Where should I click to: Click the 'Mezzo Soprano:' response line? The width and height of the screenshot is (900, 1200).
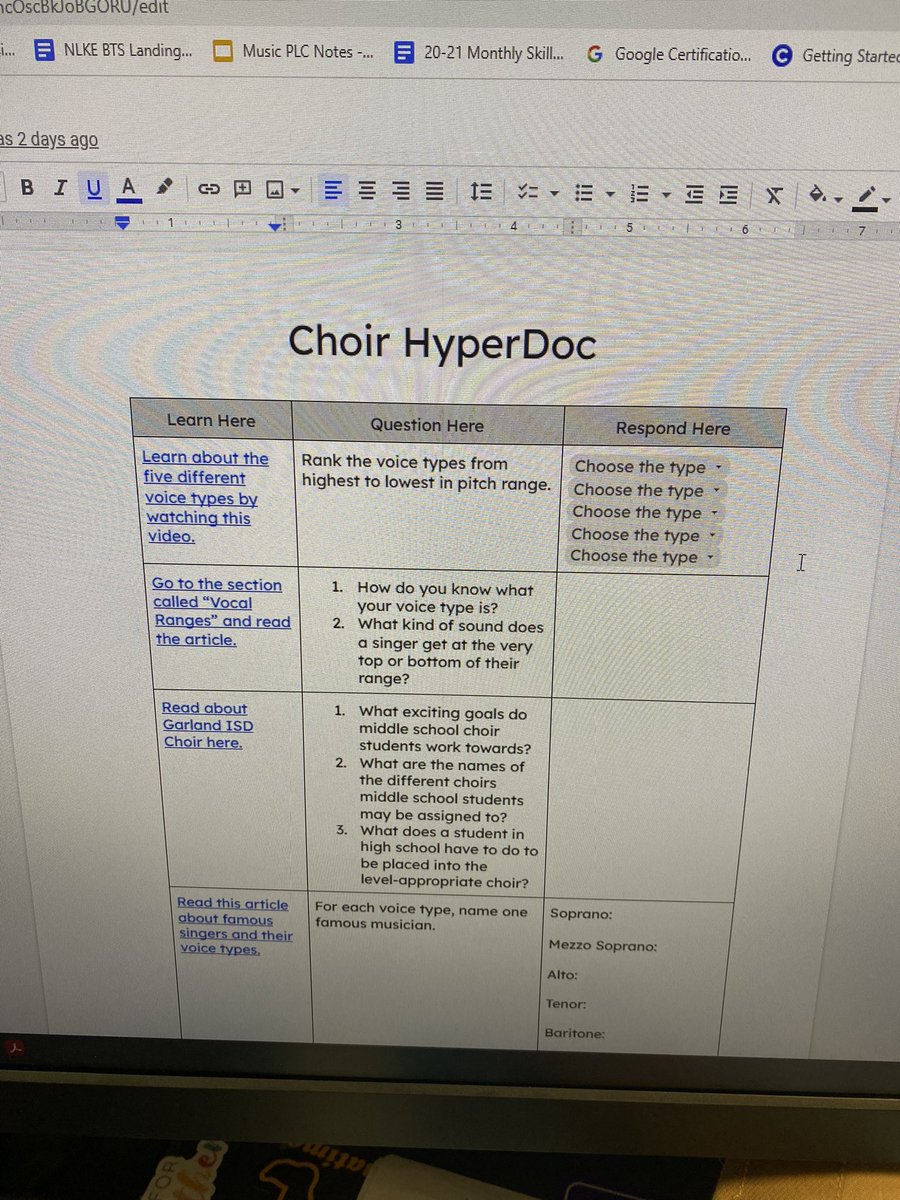pos(603,945)
